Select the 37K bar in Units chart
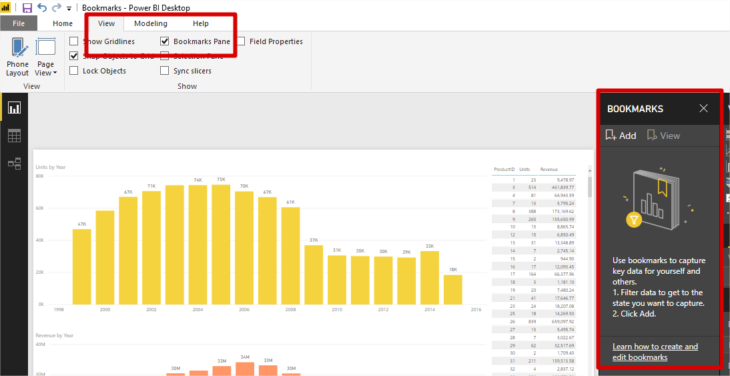 coord(314,275)
